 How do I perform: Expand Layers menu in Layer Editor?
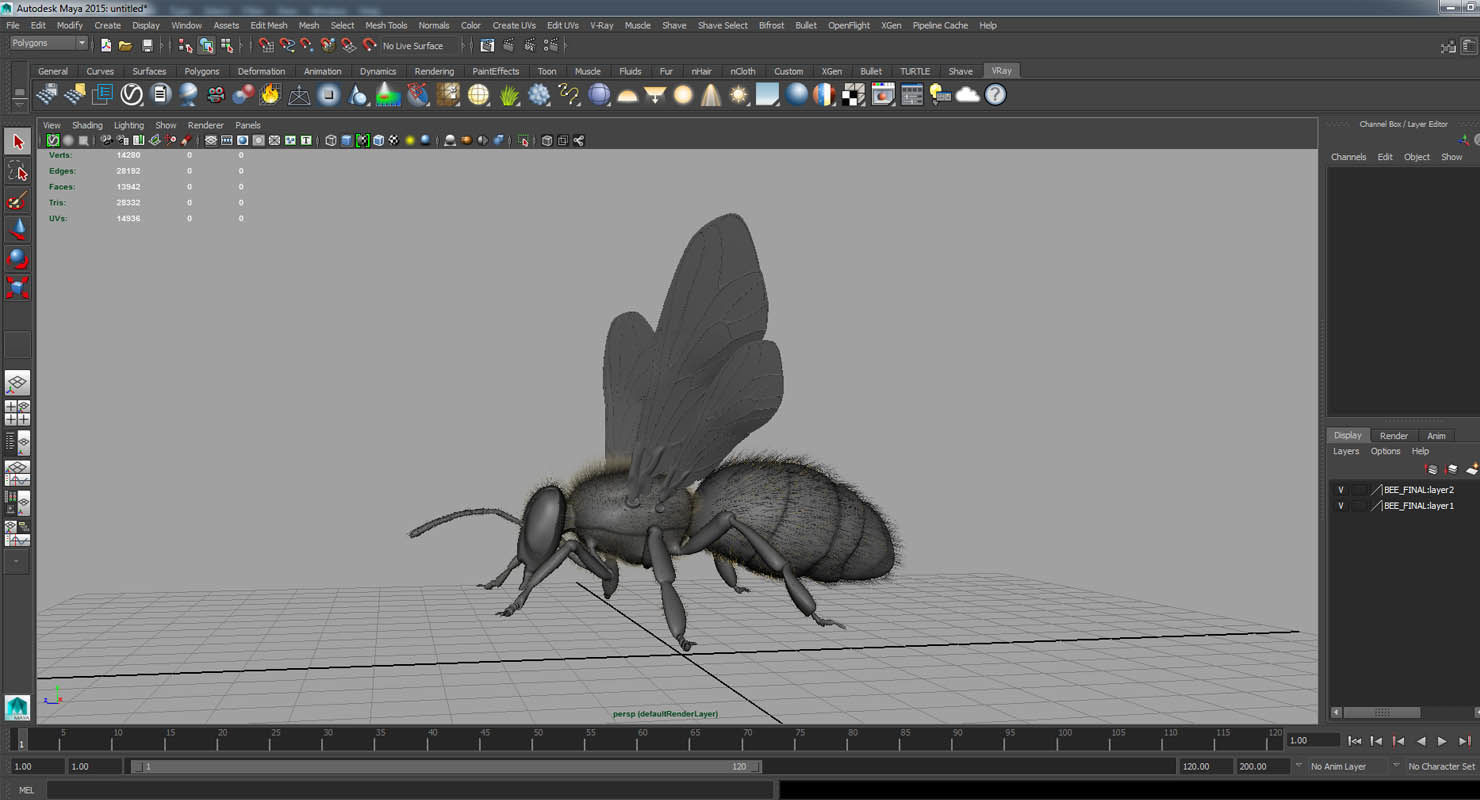(1346, 451)
